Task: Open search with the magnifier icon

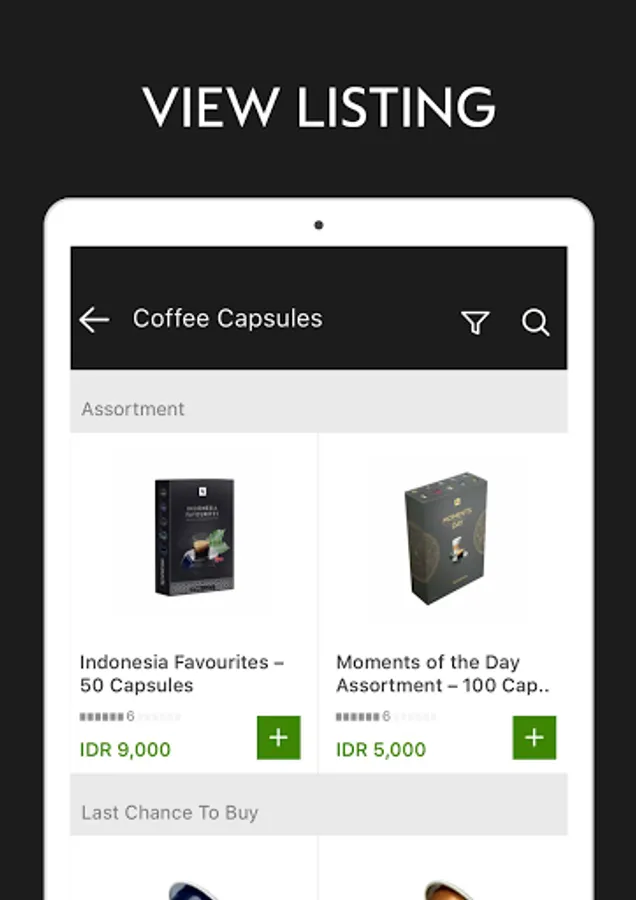Action: point(536,322)
